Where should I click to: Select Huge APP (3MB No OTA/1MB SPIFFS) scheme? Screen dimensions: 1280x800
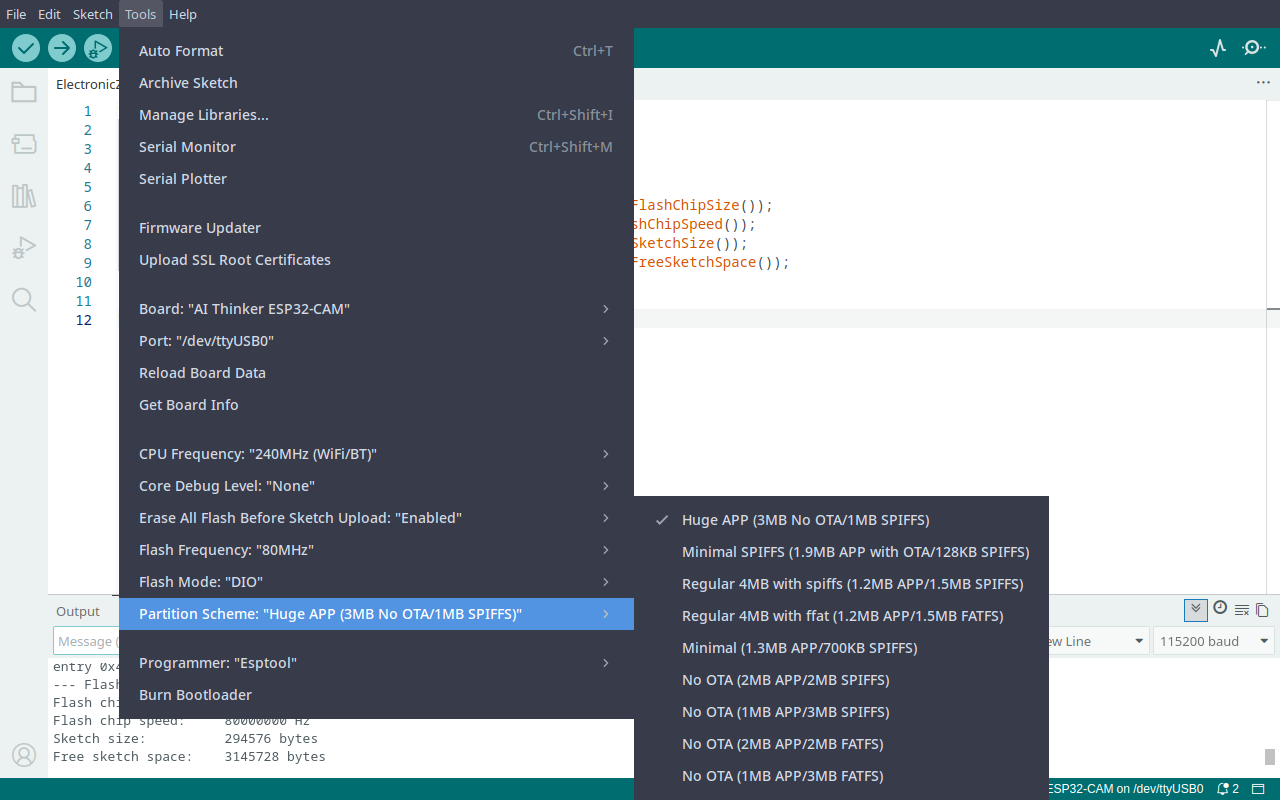pyautogui.click(x=841, y=520)
